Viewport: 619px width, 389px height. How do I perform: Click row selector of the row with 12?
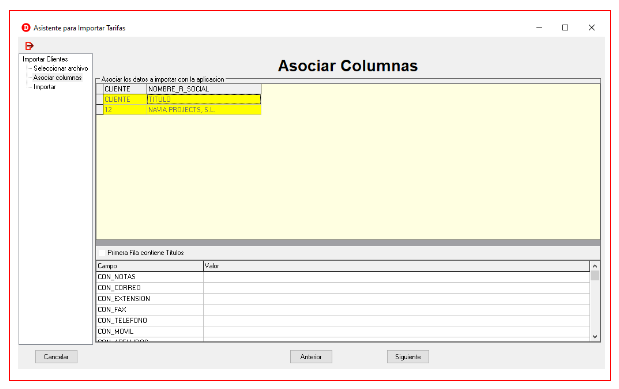point(99,109)
